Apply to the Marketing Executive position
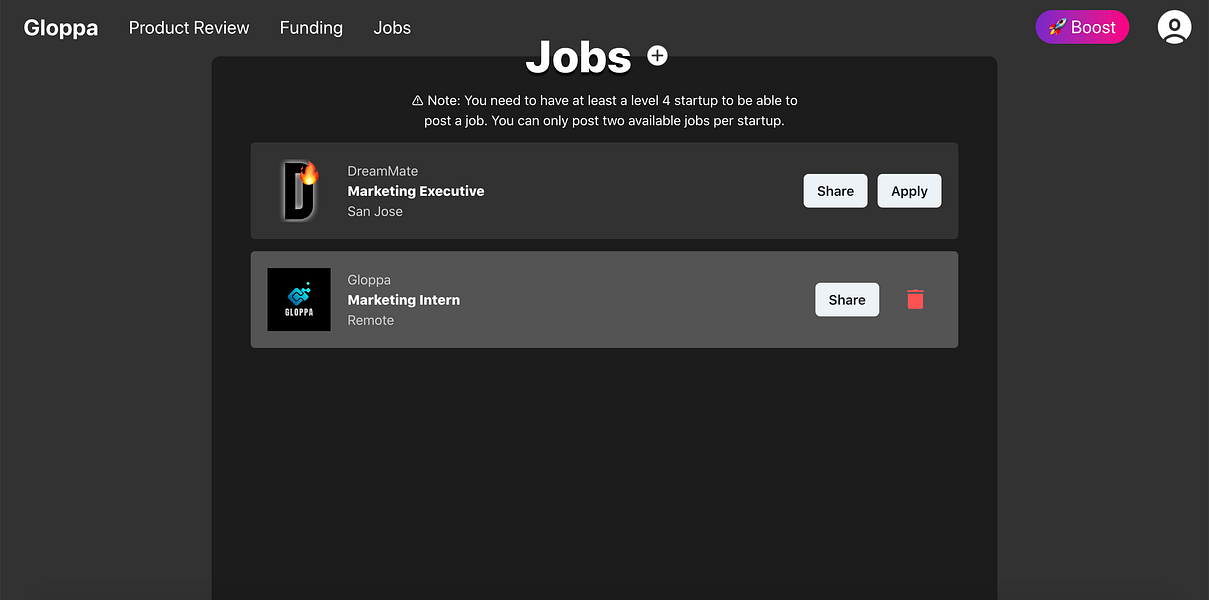The height and width of the screenshot is (600, 1209). coord(909,190)
